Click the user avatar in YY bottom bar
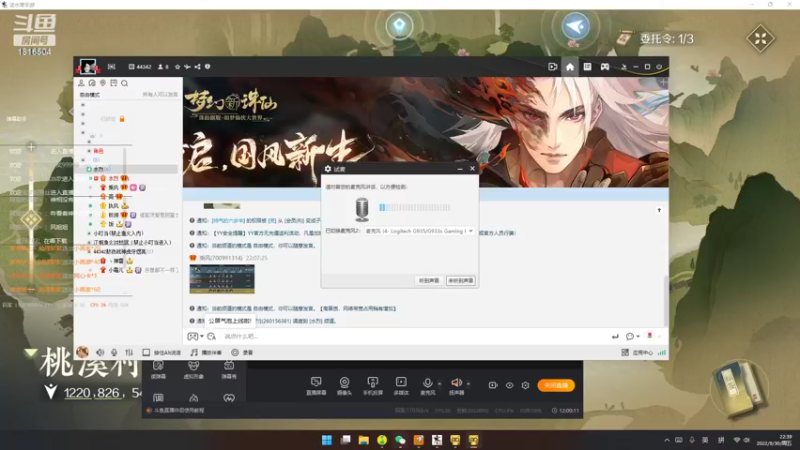Screen dimensions: 800x450 click(x=82, y=352)
